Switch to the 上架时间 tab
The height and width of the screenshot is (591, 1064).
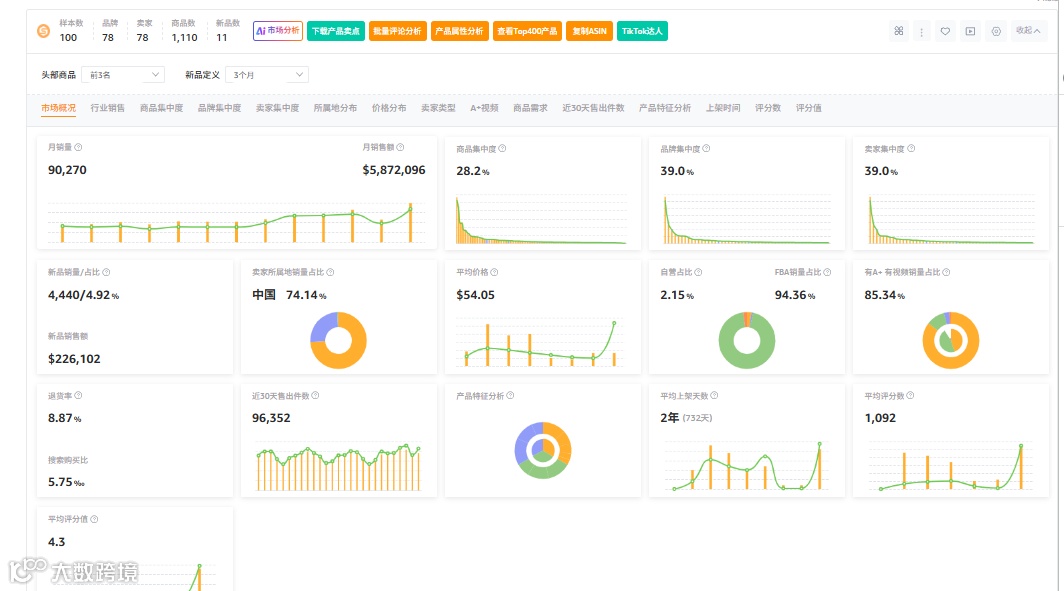[723, 108]
